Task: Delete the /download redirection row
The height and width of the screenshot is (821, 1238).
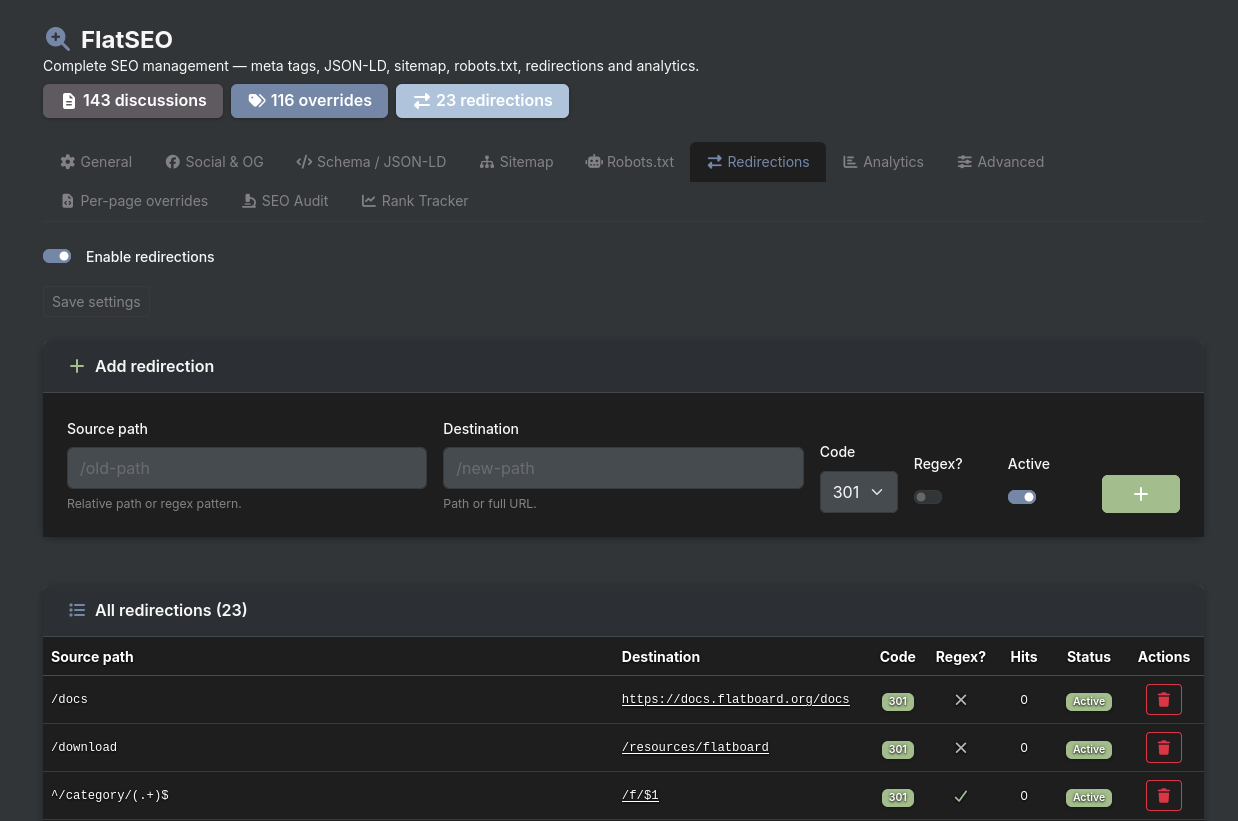Action: pos(1163,748)
